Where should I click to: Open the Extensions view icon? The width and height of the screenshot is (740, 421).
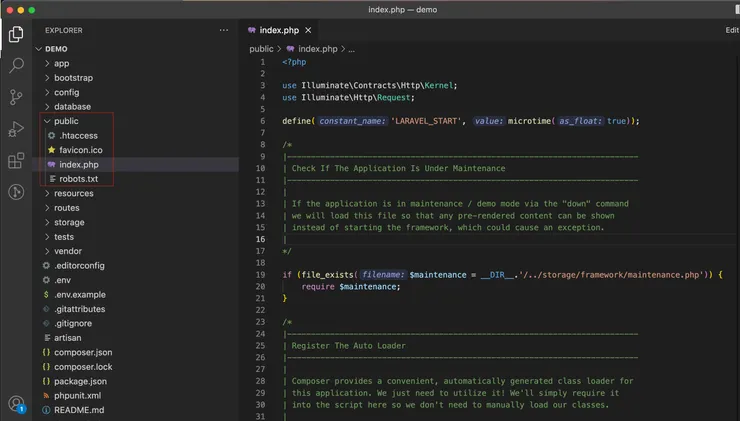[16, 160]
